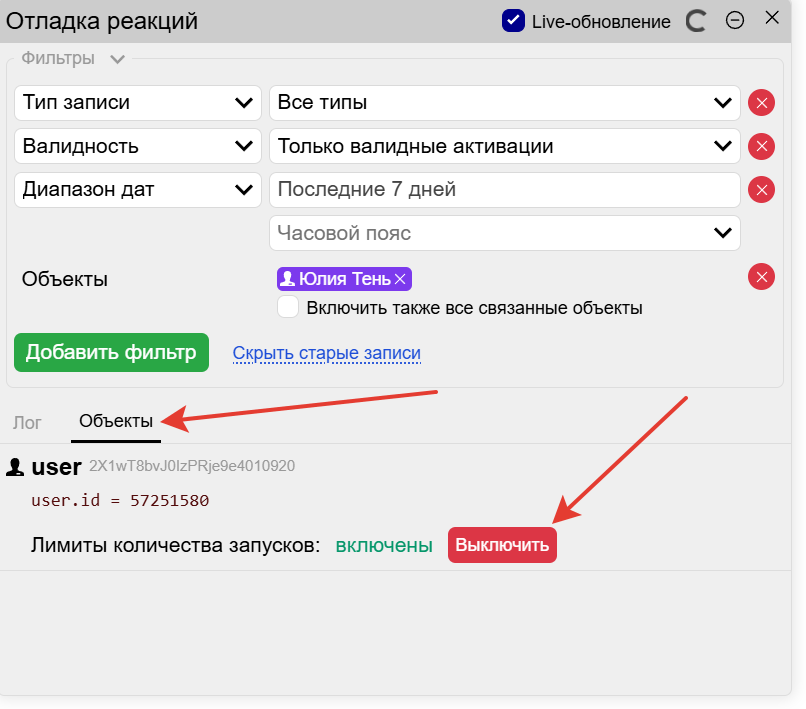Click the включены status text
This screenshot has height=709, width=806.
tap(384, 545)
